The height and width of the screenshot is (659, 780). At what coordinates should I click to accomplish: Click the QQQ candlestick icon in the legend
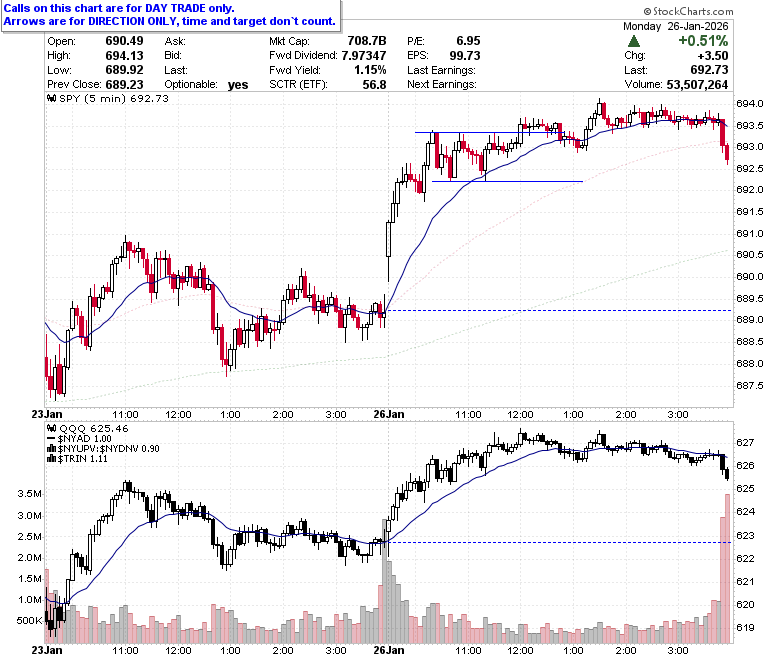[51, 428]
